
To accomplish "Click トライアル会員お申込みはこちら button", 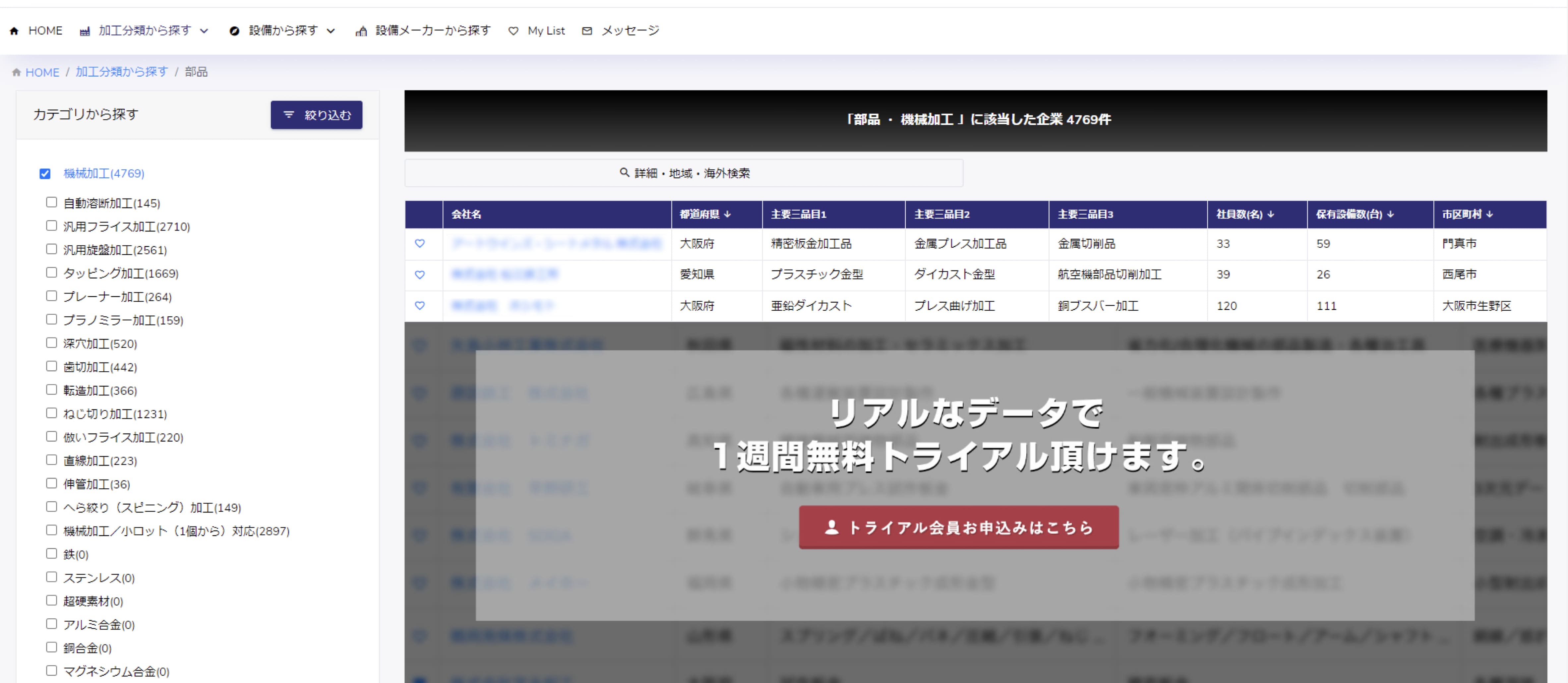I will [959, 527].
